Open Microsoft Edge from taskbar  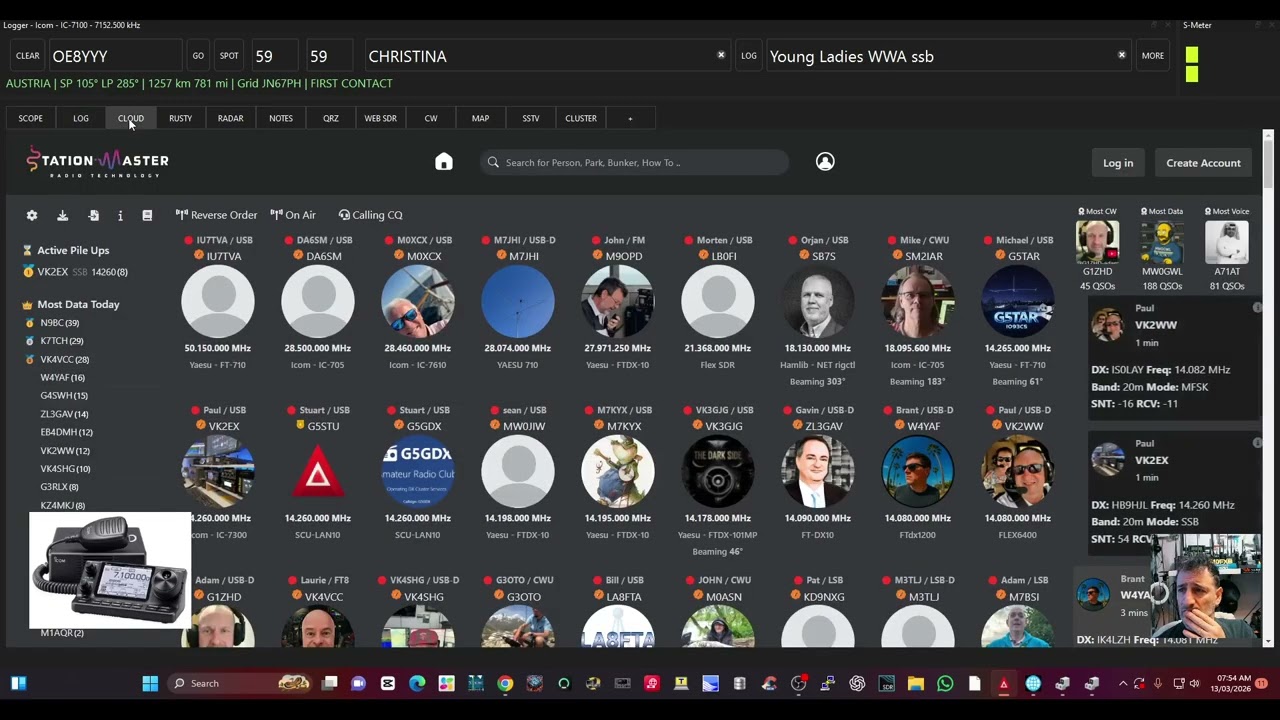[417, 683]
